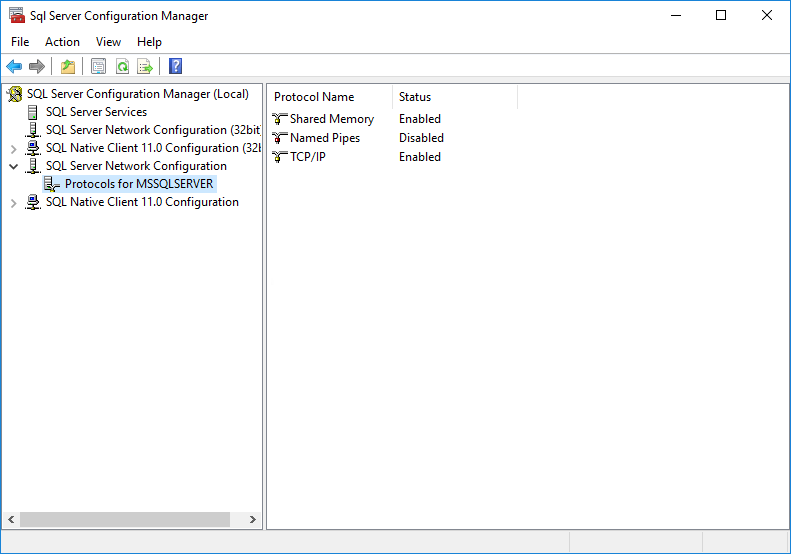Click the Enabled status of Shared Memory
This screenshot has width=791, height=554.
click(x=420, y=119)
